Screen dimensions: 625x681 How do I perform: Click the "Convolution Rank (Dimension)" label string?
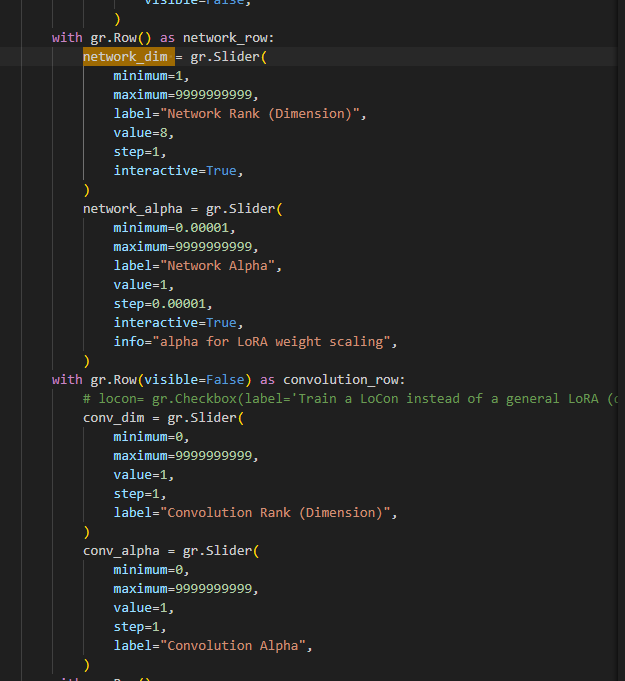(275, 513)
